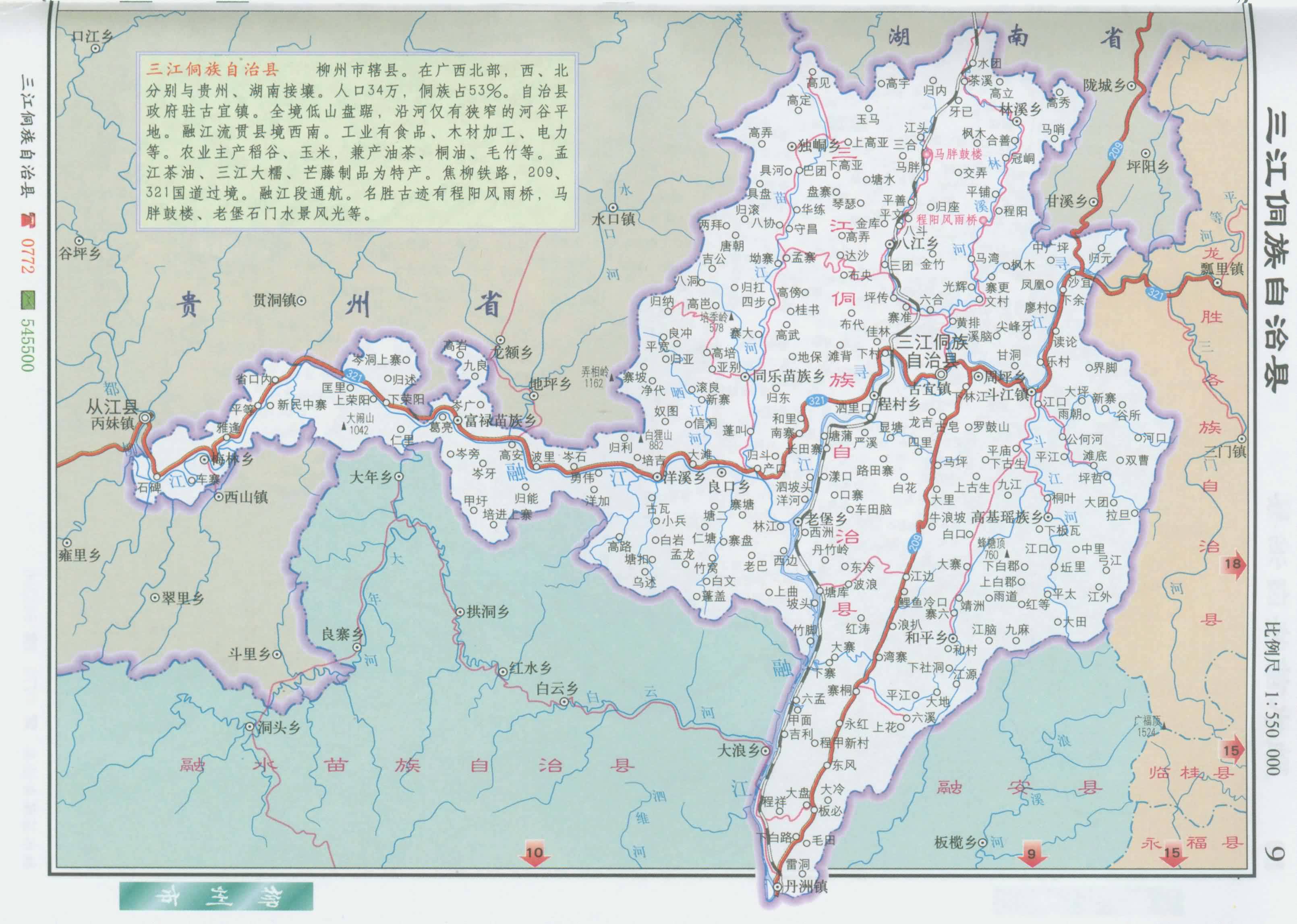Screen dimensions: 1297x924
Task: Click the red heading 三江侗族自治县 in the info box
Action: point(212,70)
